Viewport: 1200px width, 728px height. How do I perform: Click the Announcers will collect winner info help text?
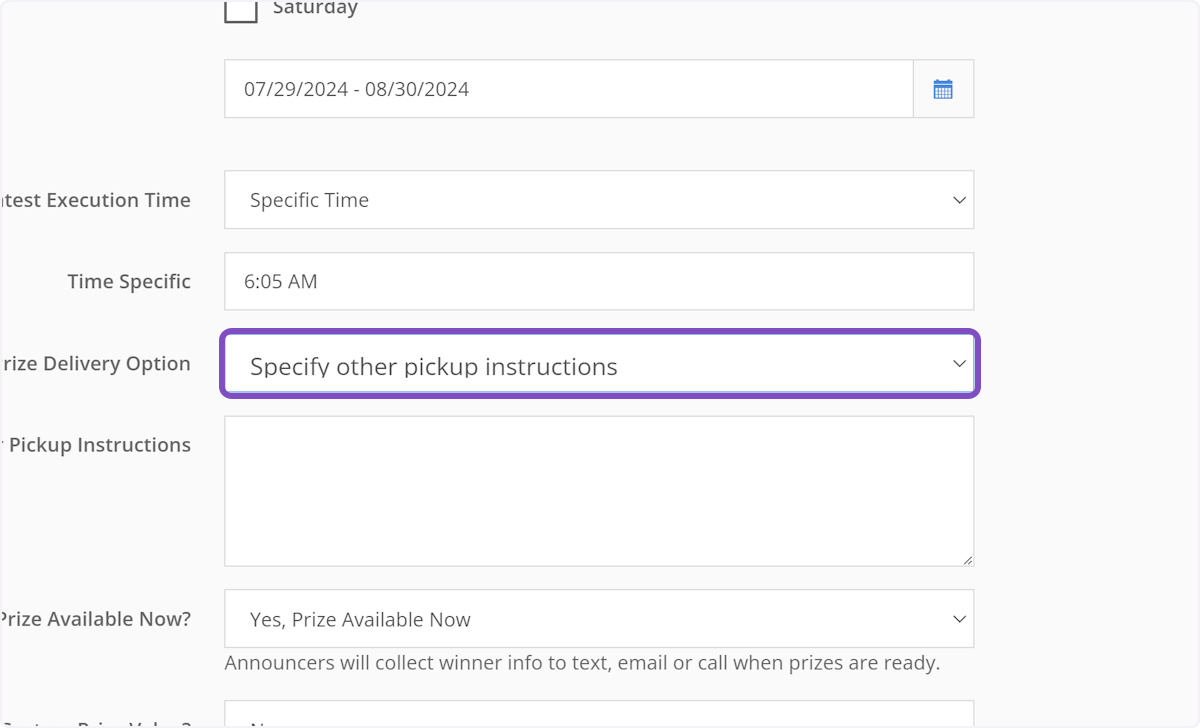tap(582, 663)
